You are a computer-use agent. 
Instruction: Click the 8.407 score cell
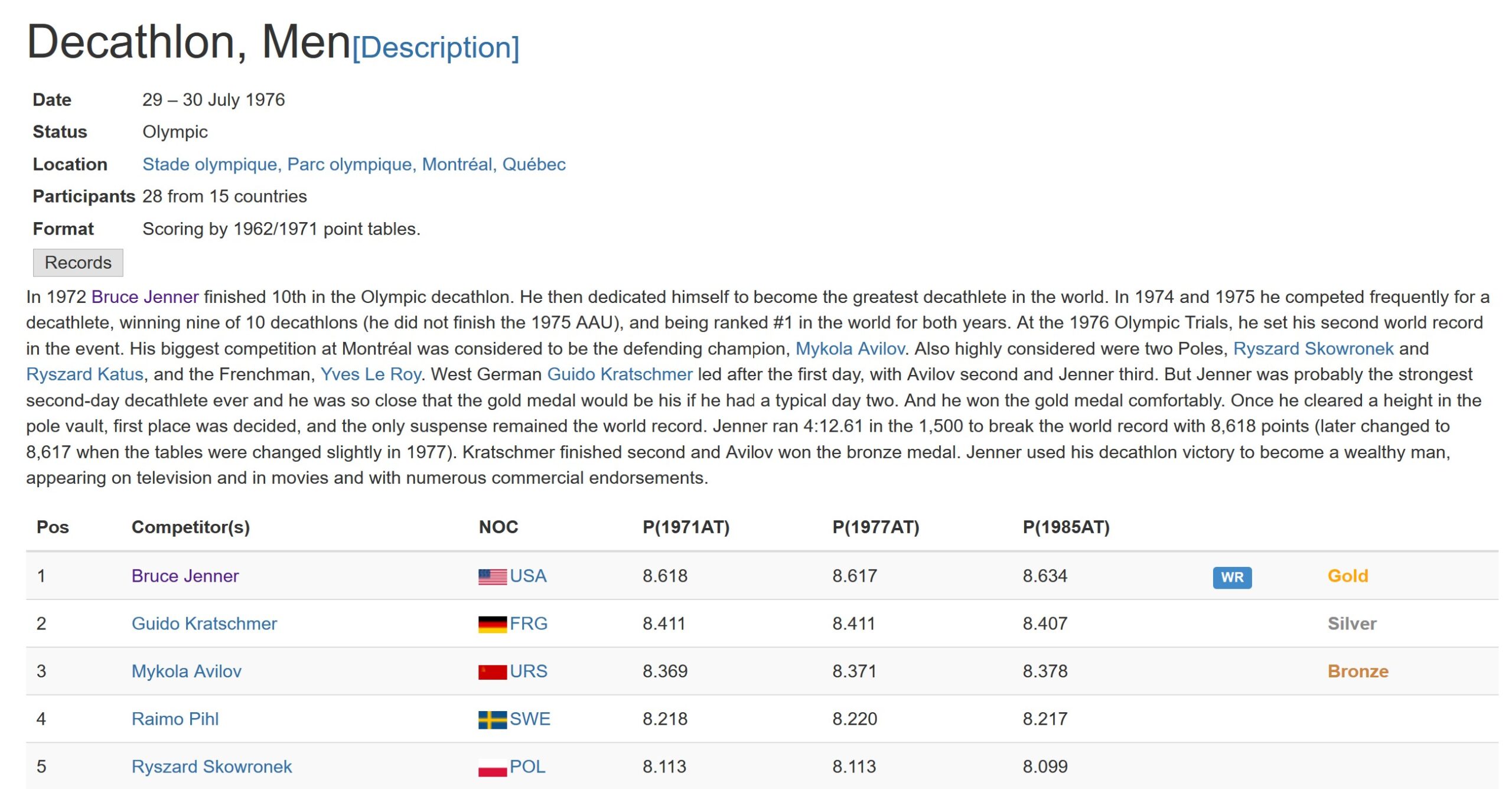tap(1045, 624)
